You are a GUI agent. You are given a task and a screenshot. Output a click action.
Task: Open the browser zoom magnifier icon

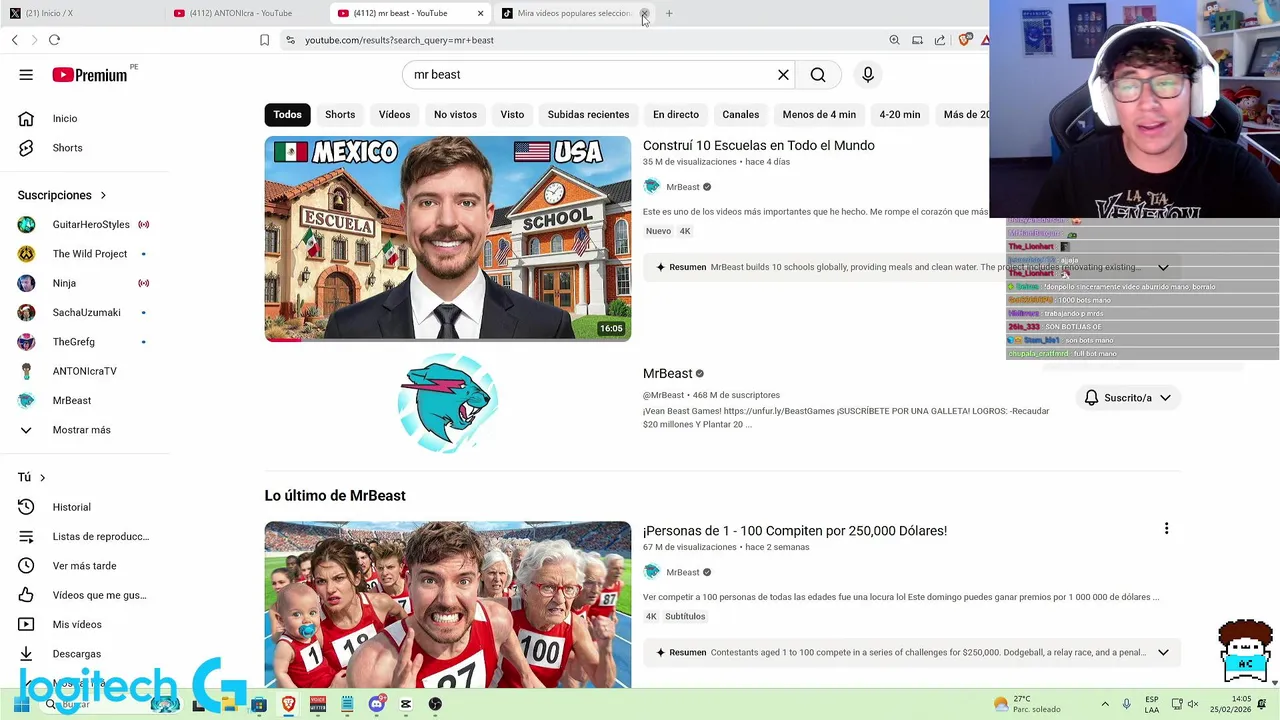(894, 40)
